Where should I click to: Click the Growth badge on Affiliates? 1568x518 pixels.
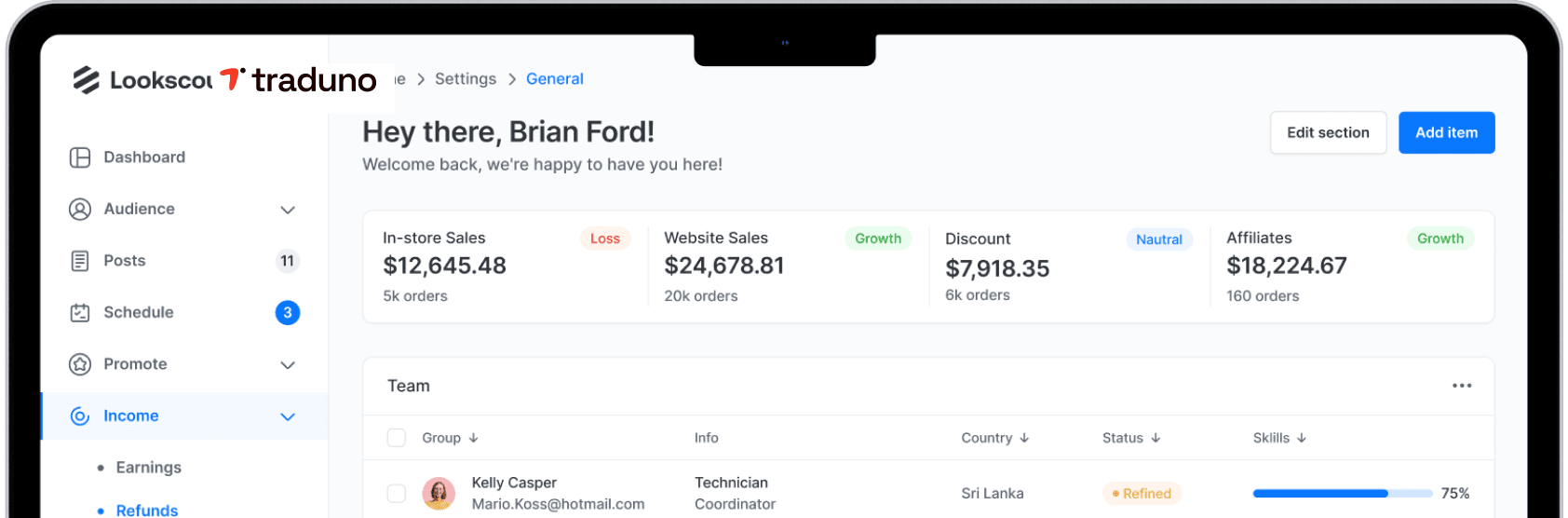point(1440,239)
